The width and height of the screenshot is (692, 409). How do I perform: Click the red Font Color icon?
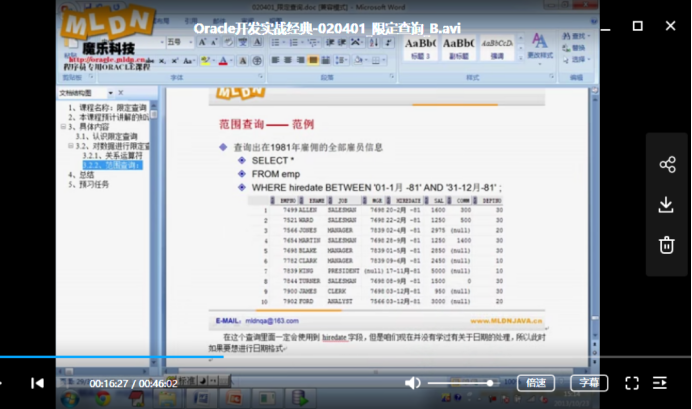click(x=224, y=60)
